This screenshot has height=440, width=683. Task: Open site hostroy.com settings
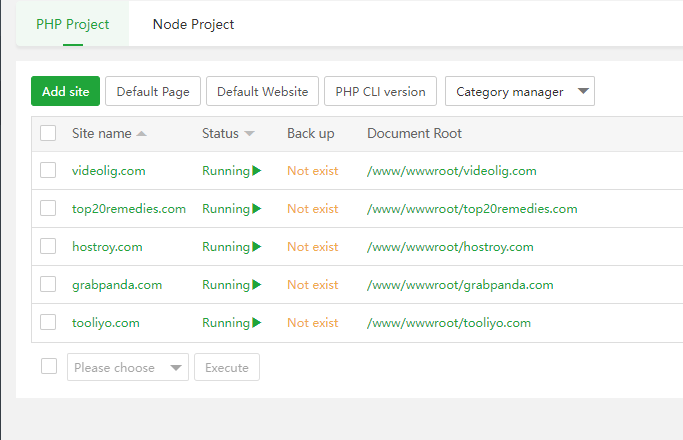coord(107,247)
